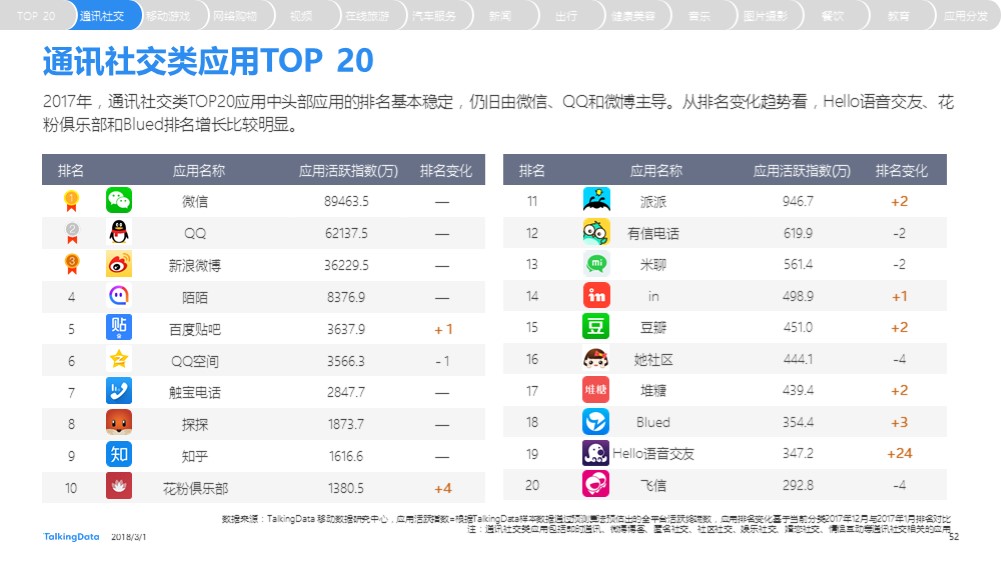This screenshot has height=563, width=1001.
Task: Go to the 音乐 tab
Action: 700,16
